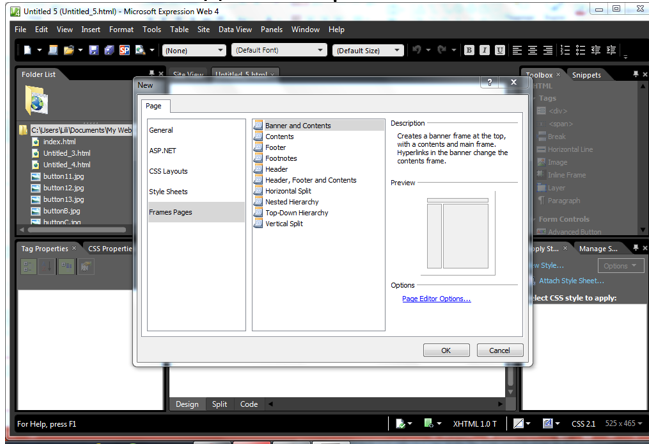Click Cancel in the New dialog
This screenshot has width=651, height=445.
point(499,350)
